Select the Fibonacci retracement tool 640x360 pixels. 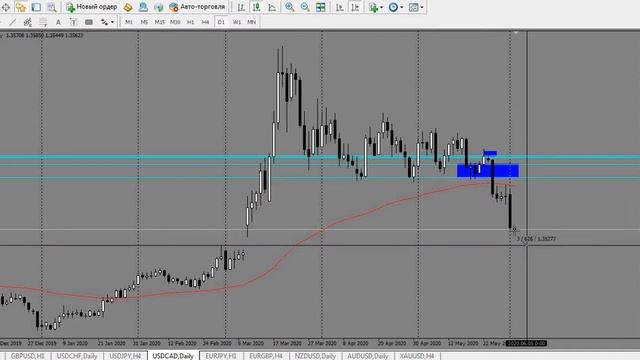(x=42, y=22)
